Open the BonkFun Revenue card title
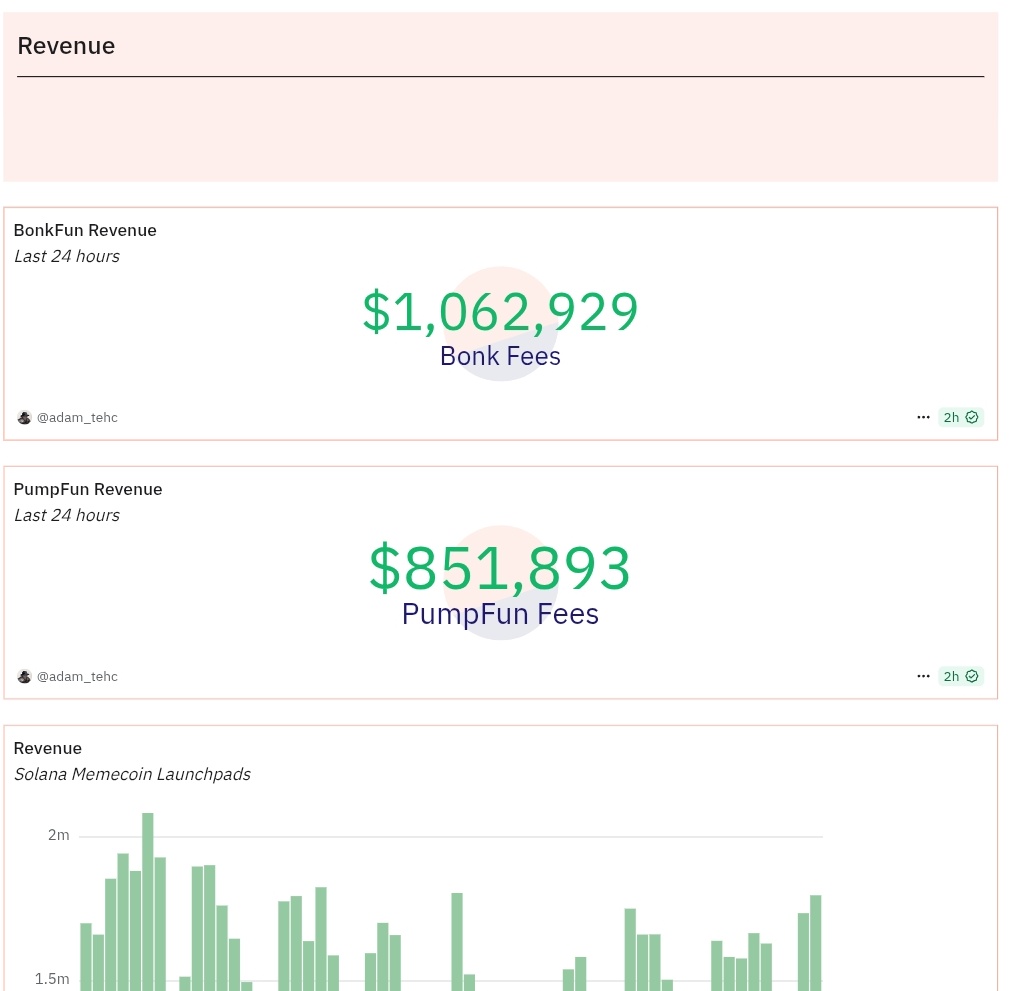The image size is (1019, 991). (x=85, y=231)
